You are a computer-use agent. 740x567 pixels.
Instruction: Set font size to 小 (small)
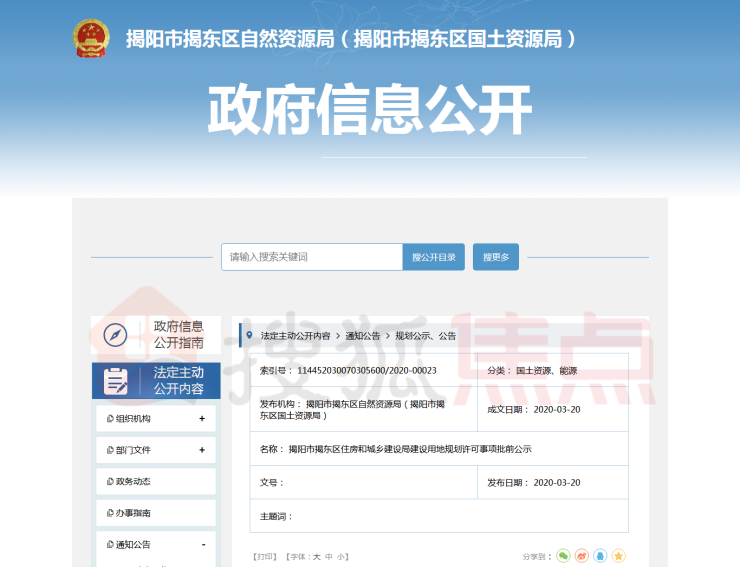point(341,556)
